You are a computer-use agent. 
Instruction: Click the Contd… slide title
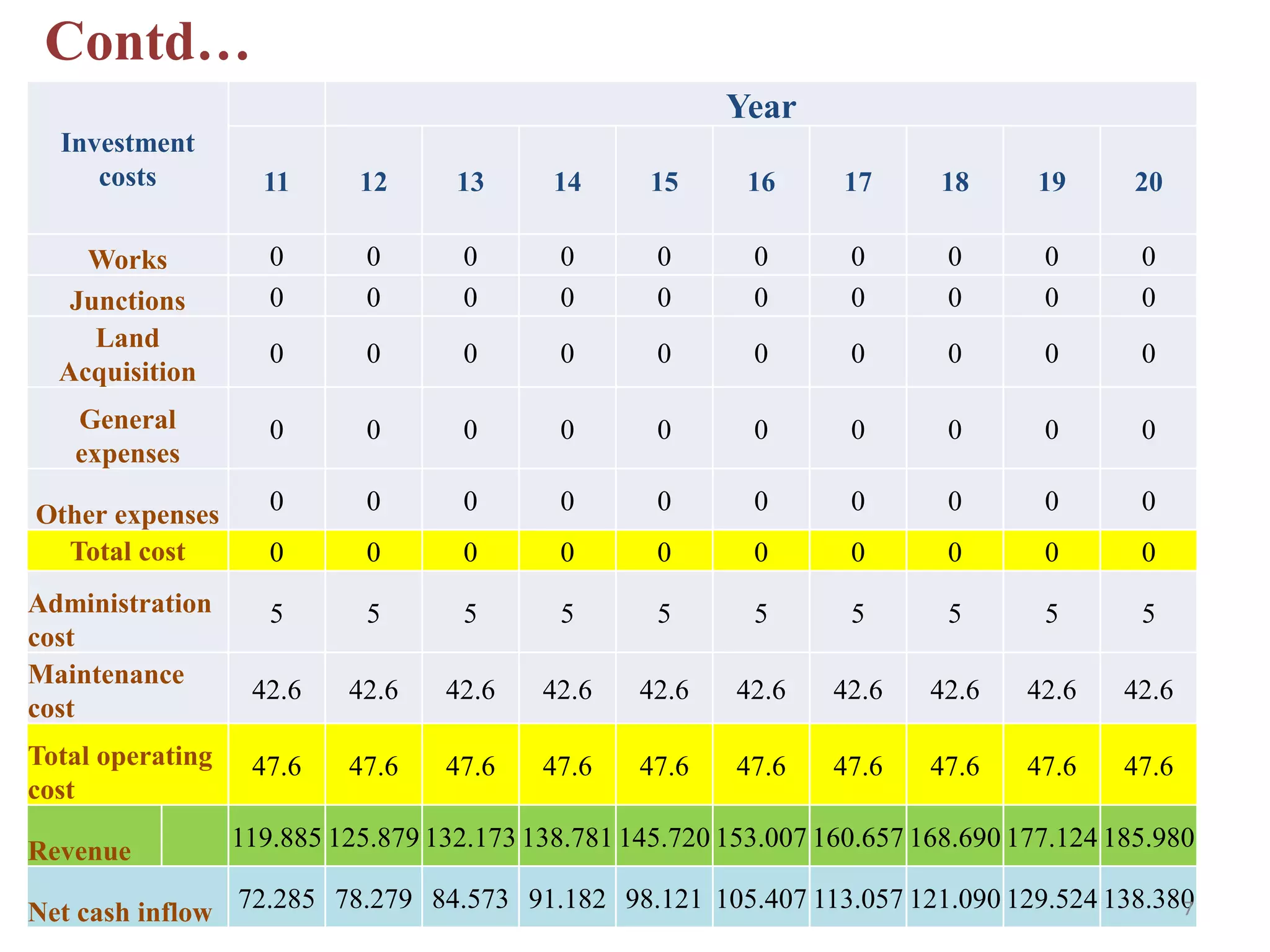tap(147, 42)
